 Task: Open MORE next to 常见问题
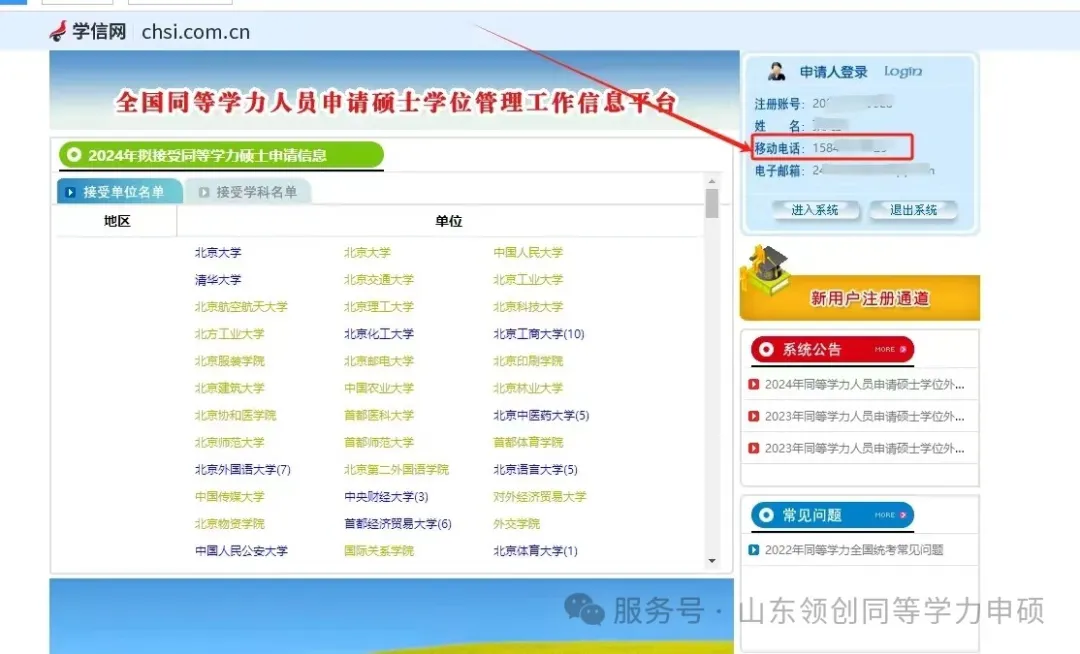pyautogui.click(x=885, y=514)
